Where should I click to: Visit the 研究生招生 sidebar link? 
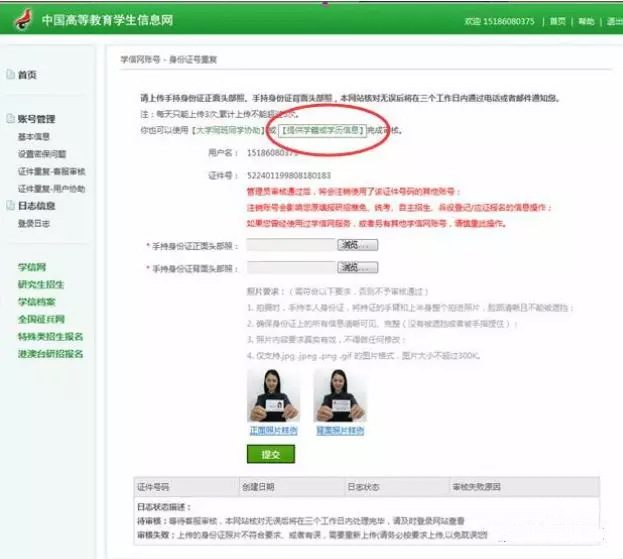[x=40, y=285]
